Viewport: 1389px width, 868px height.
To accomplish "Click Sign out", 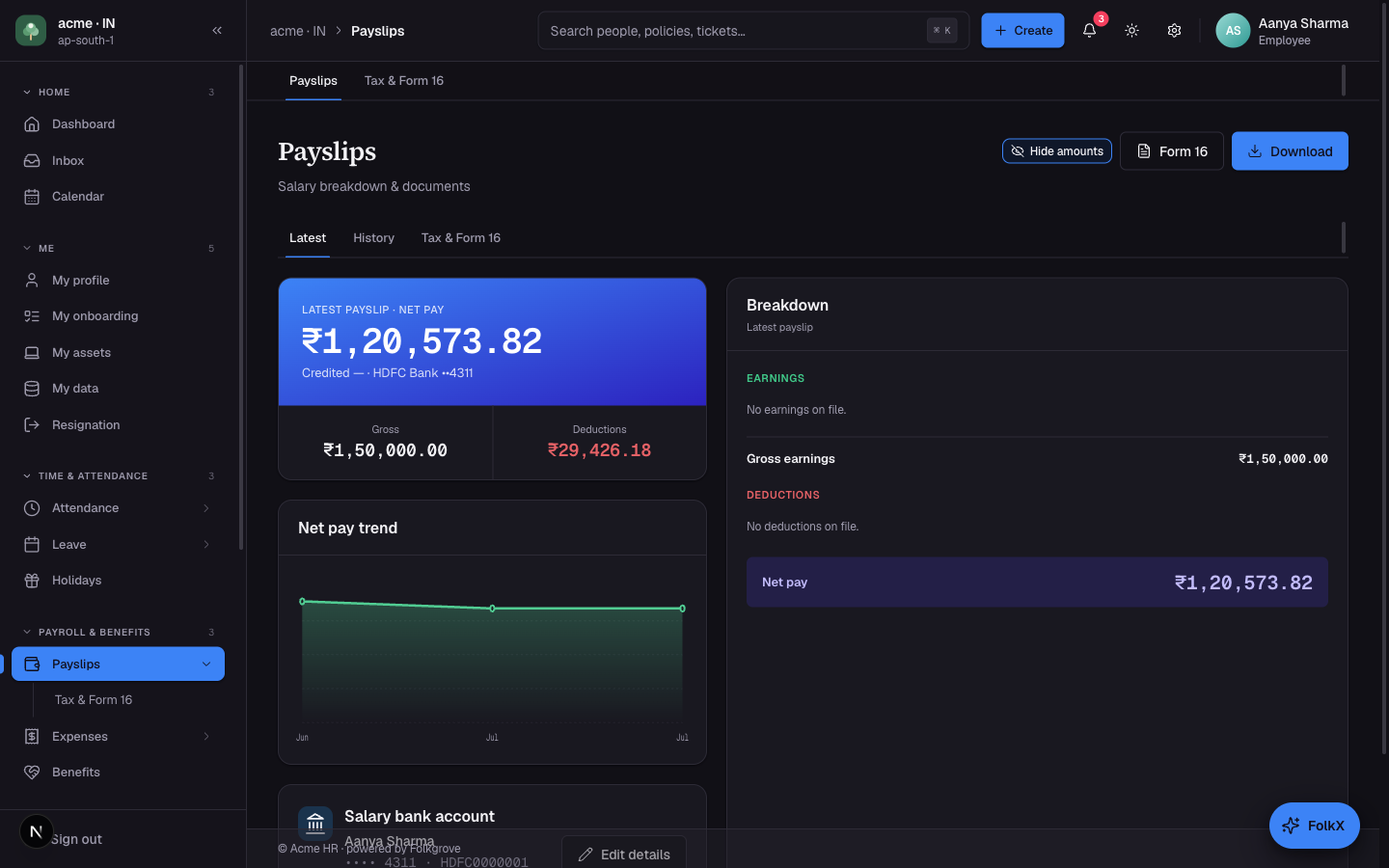I will click(x=77, y=840).
